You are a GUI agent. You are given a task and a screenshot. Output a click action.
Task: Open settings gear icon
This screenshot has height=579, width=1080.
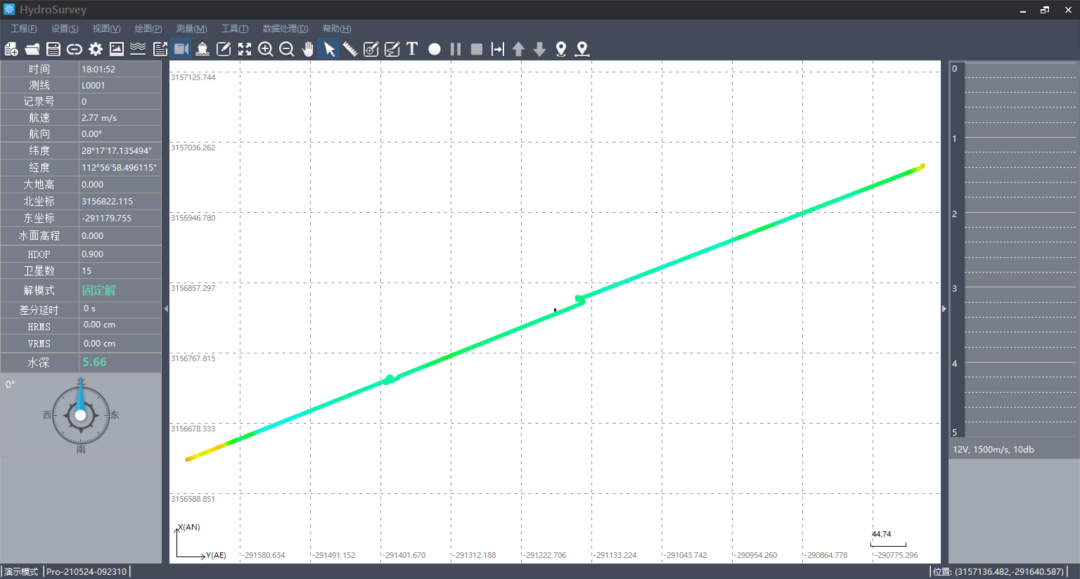[x=96, y=49]
